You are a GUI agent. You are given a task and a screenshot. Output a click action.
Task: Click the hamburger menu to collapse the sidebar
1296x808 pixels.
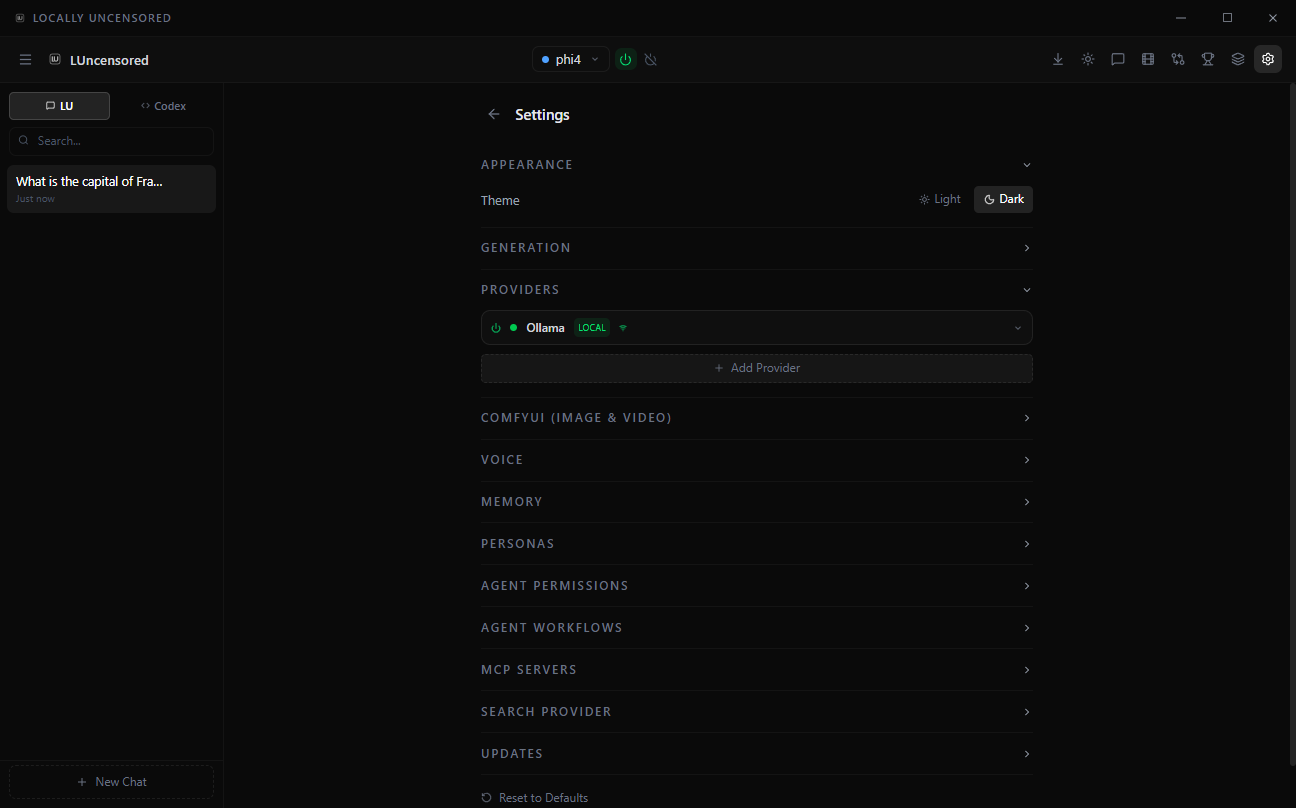(25, 59)
